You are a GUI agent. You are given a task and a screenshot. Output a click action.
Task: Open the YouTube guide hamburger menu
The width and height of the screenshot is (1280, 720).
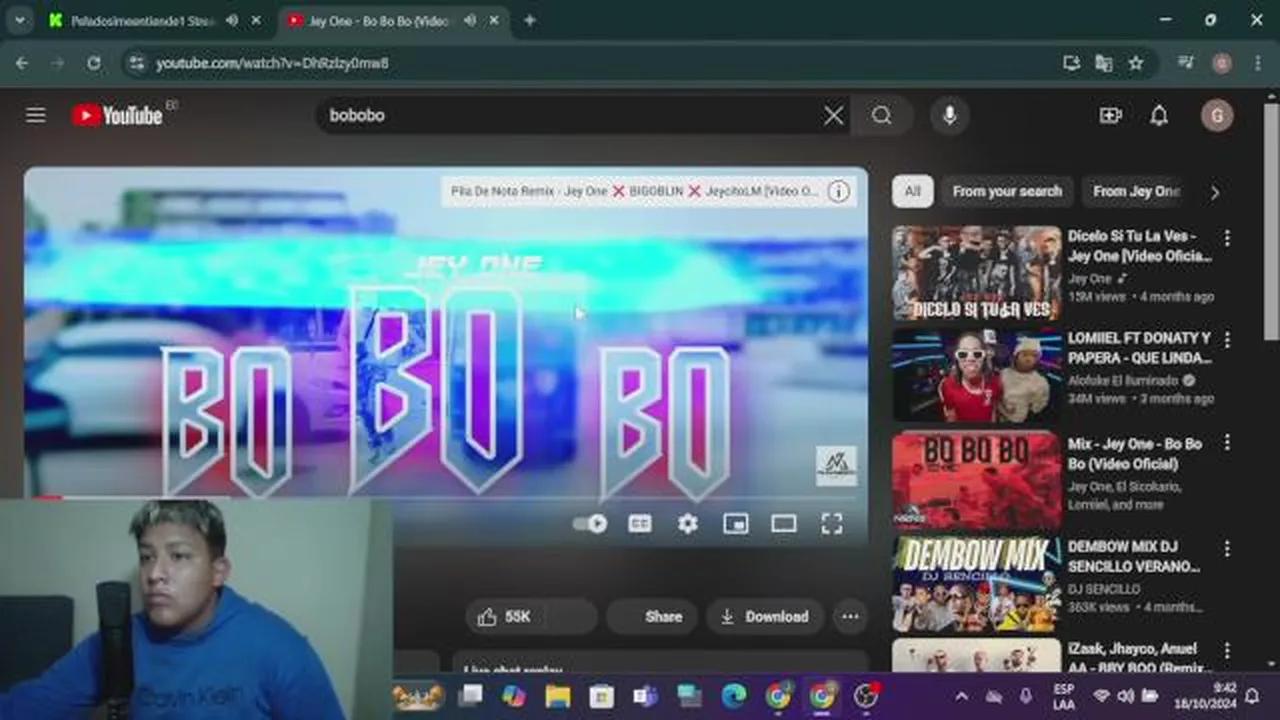[x=36, y=115]
